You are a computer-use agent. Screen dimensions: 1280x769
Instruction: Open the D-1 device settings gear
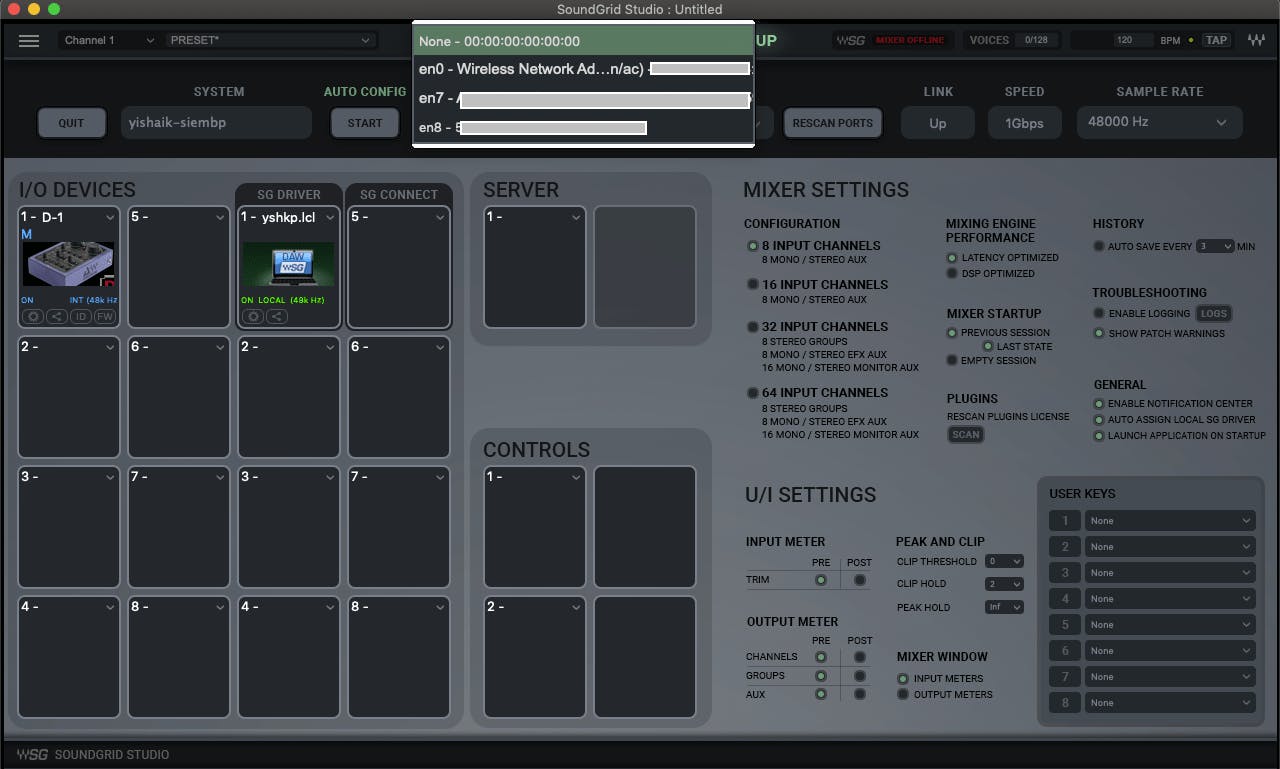click(32, 316)
